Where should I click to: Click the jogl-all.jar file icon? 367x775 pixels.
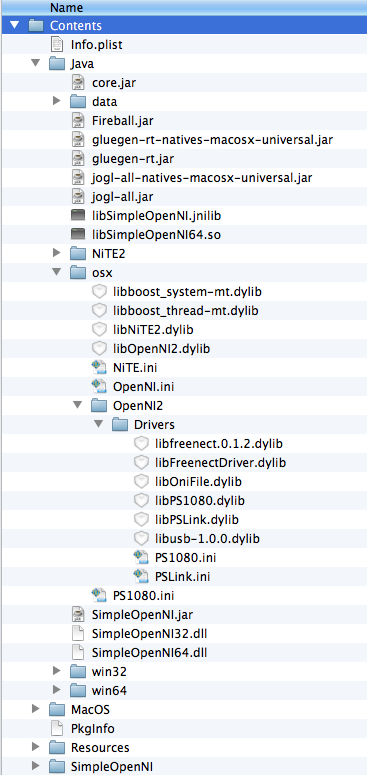pos(78,197)
